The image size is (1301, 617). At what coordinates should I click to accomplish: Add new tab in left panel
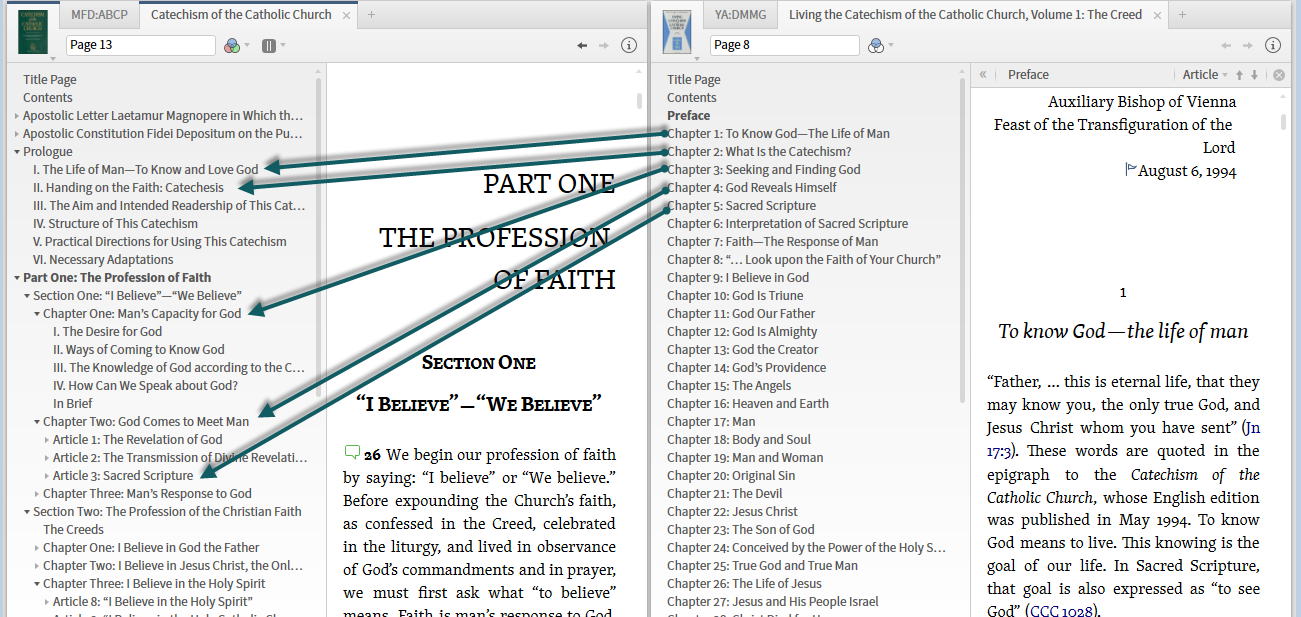[x=372, y=15]
